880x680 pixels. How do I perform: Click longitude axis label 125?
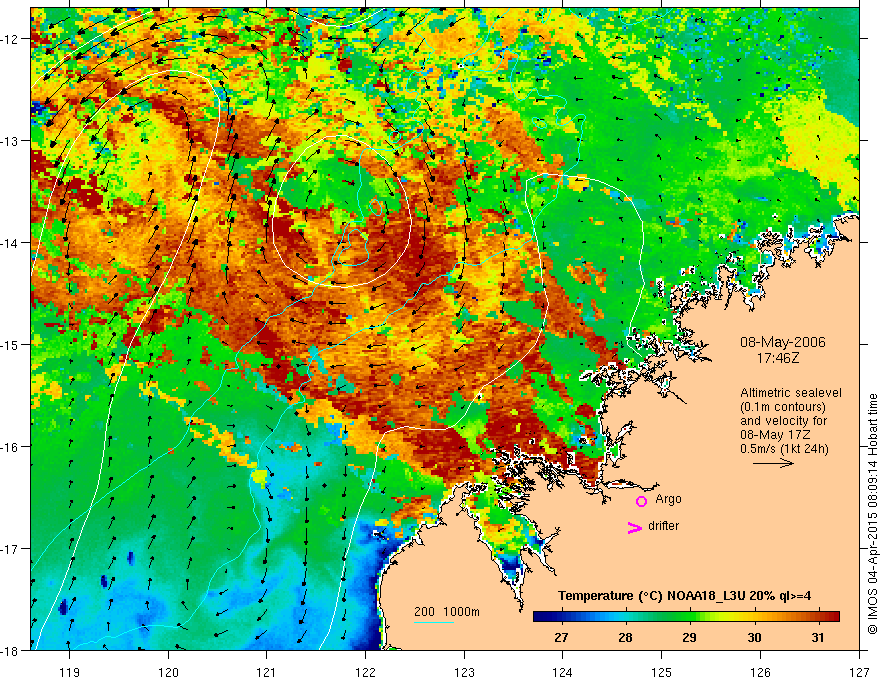tap(662, 672)
